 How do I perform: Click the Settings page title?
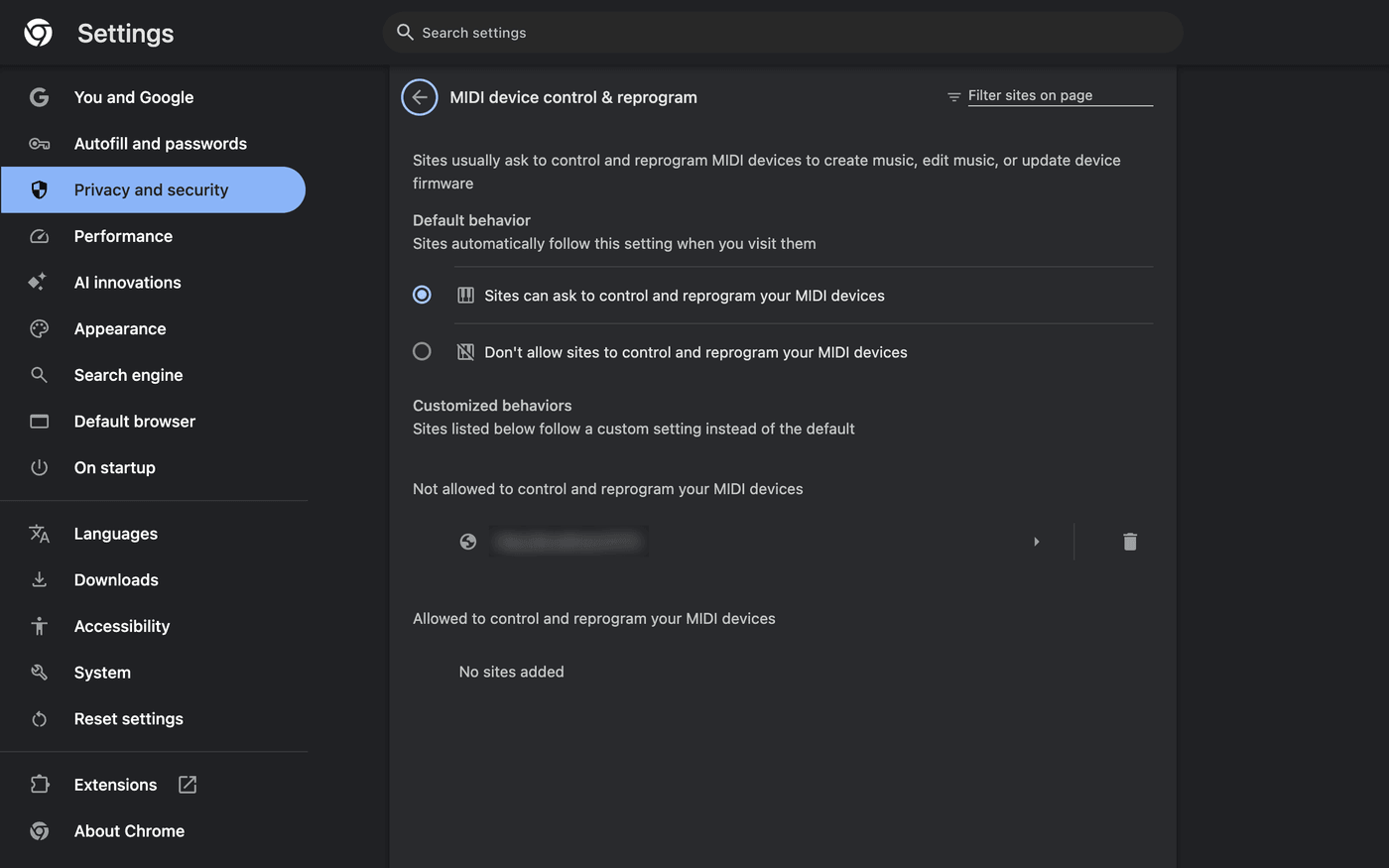(x=126, y=33)
